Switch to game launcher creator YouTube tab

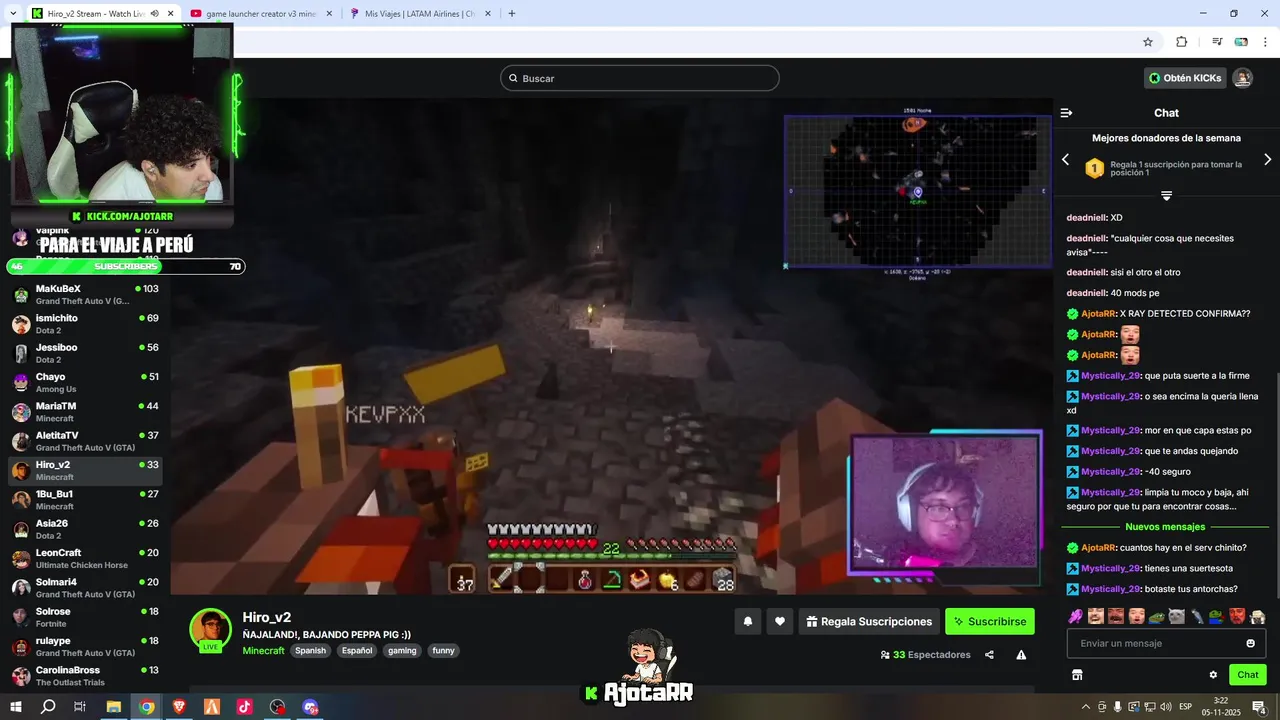(x=262, y=14)
